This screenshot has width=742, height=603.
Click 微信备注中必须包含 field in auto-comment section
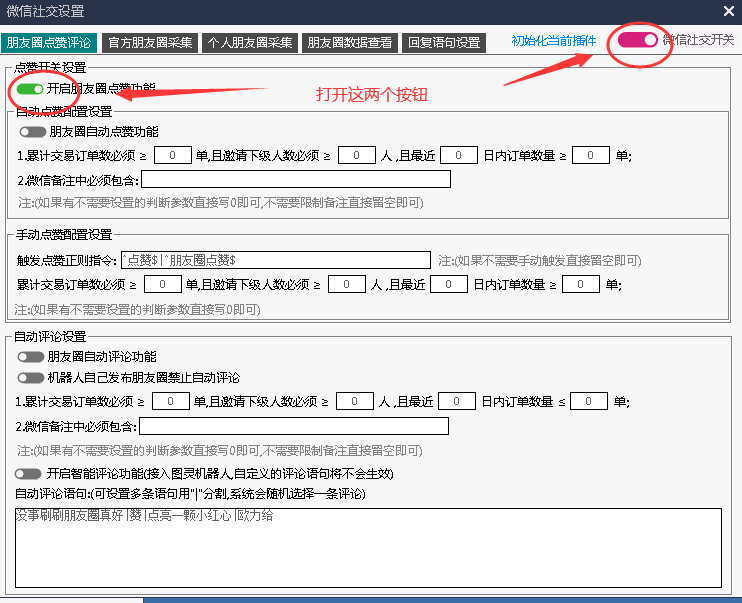[293, 427]
